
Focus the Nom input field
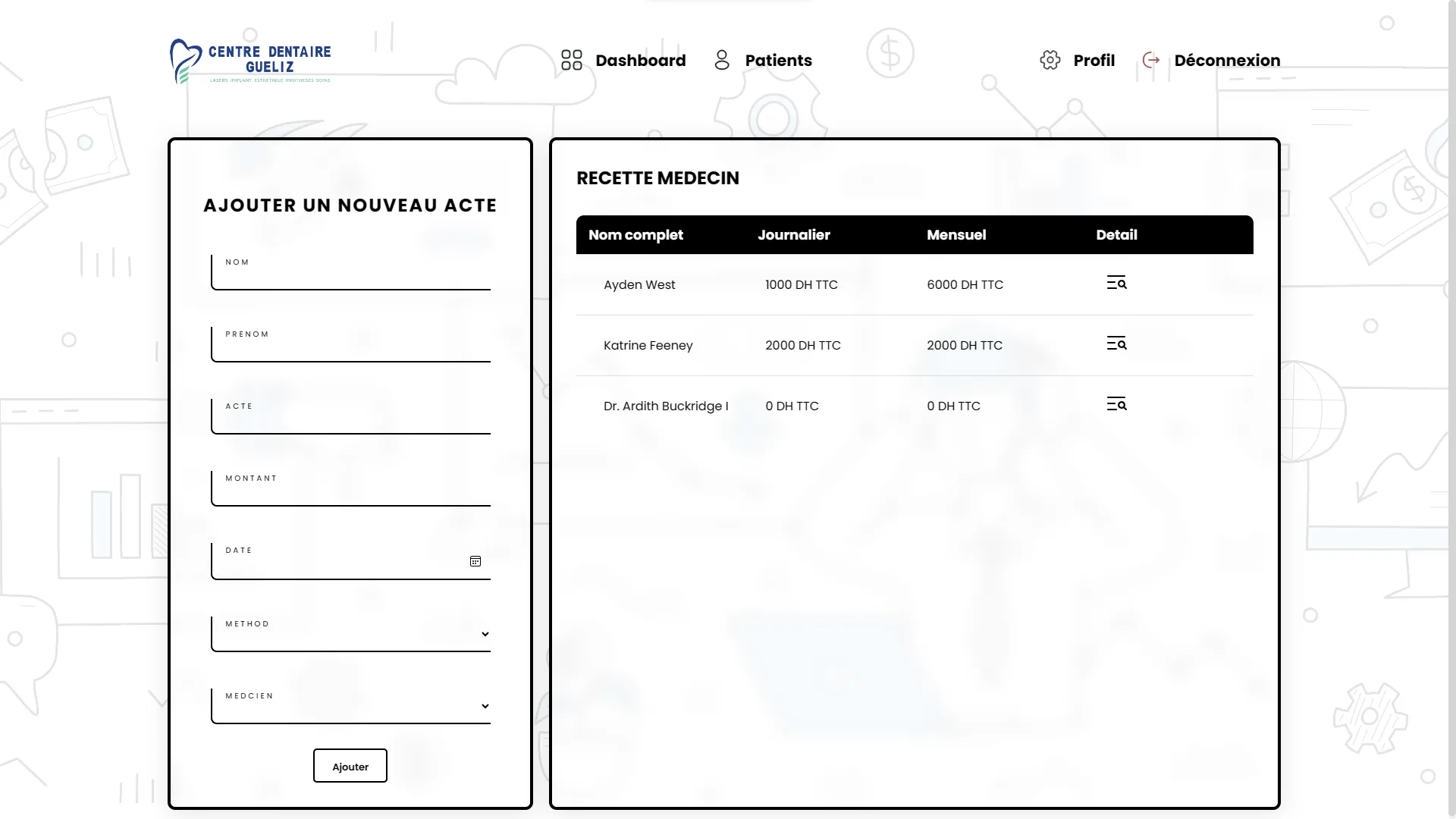tap(350, 276)
